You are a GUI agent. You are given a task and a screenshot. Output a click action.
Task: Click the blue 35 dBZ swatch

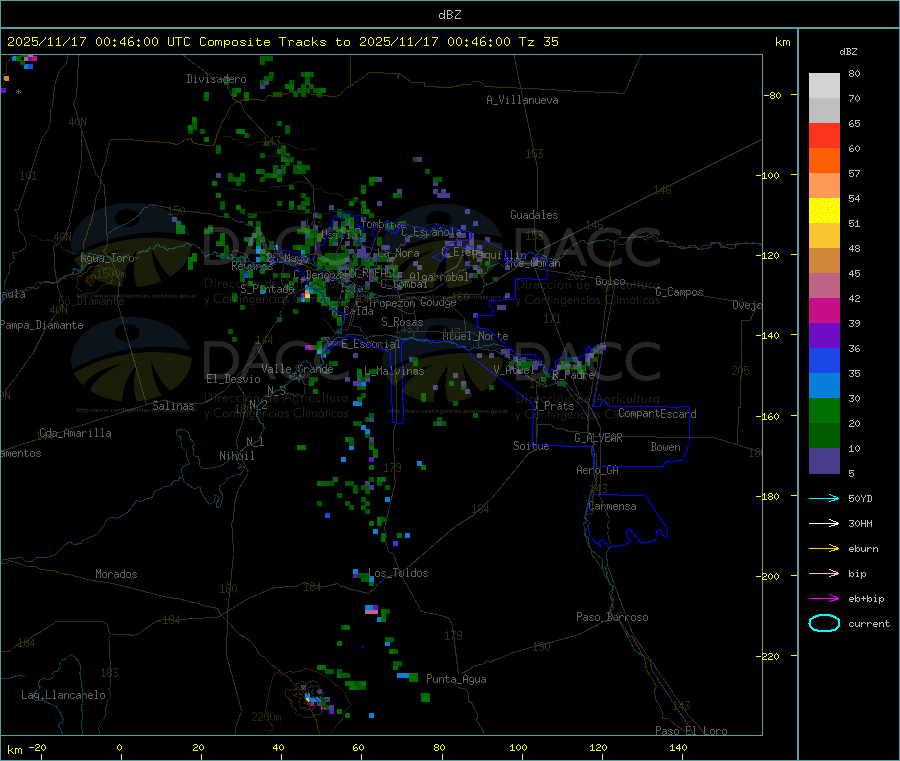pos(824,360)
